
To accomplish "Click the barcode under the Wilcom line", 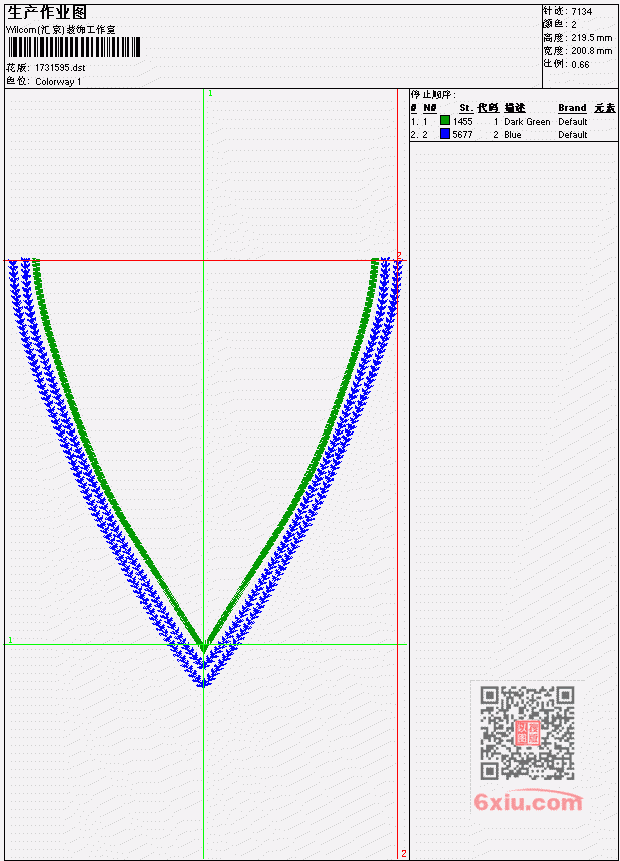I will tap(74, 47).
